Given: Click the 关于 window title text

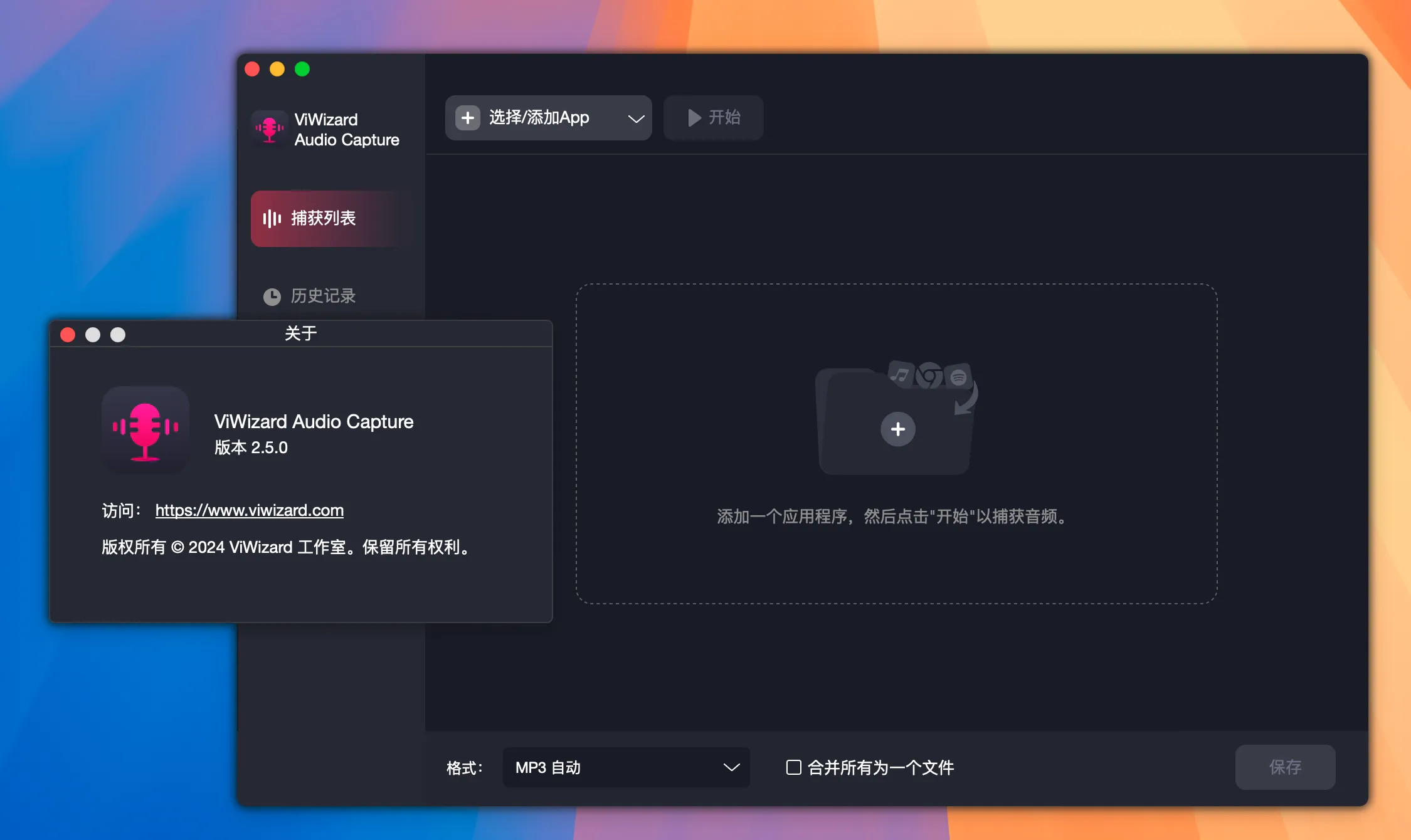Looking at the screenshot, I should point(301,333).
